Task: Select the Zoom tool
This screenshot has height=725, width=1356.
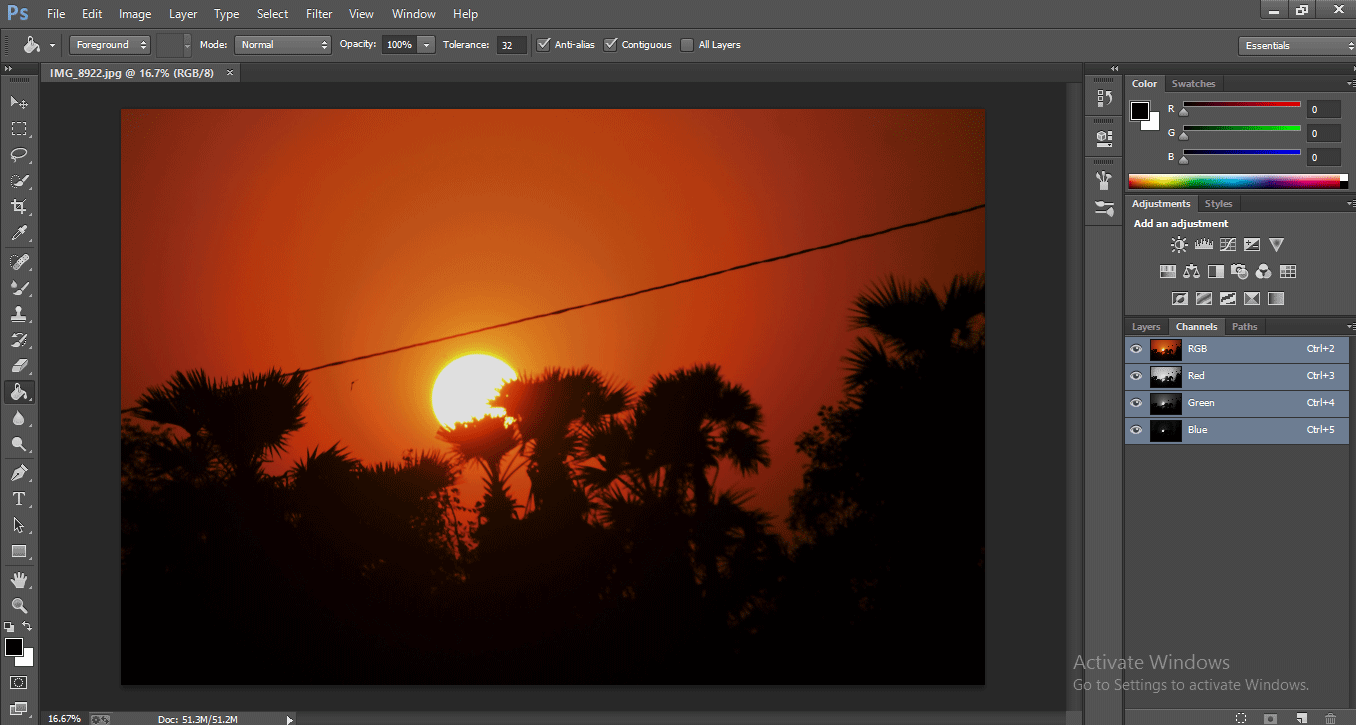Action: pyautogui.click(x=18, y=605)
